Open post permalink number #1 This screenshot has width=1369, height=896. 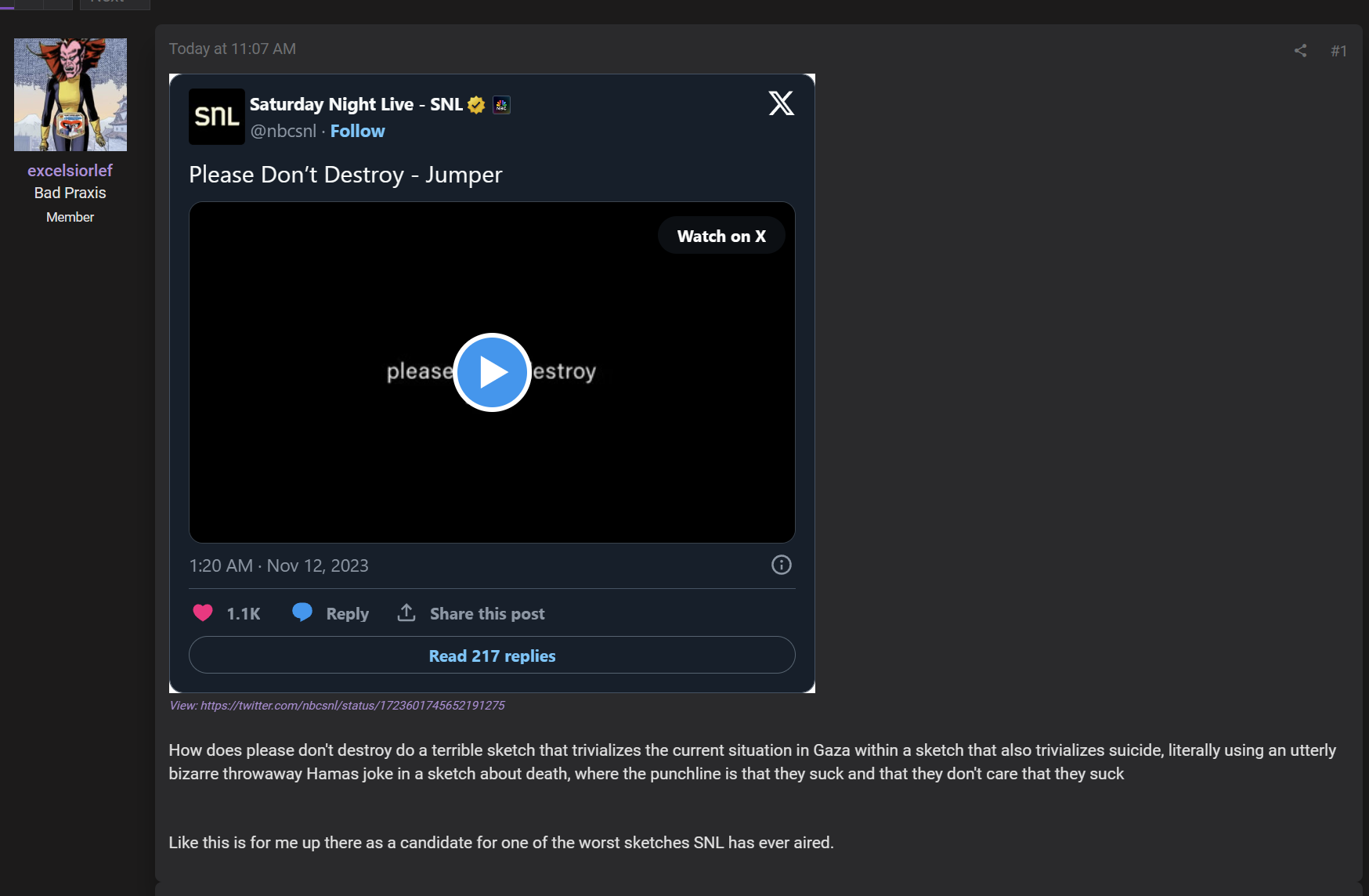pos(1339,51)
